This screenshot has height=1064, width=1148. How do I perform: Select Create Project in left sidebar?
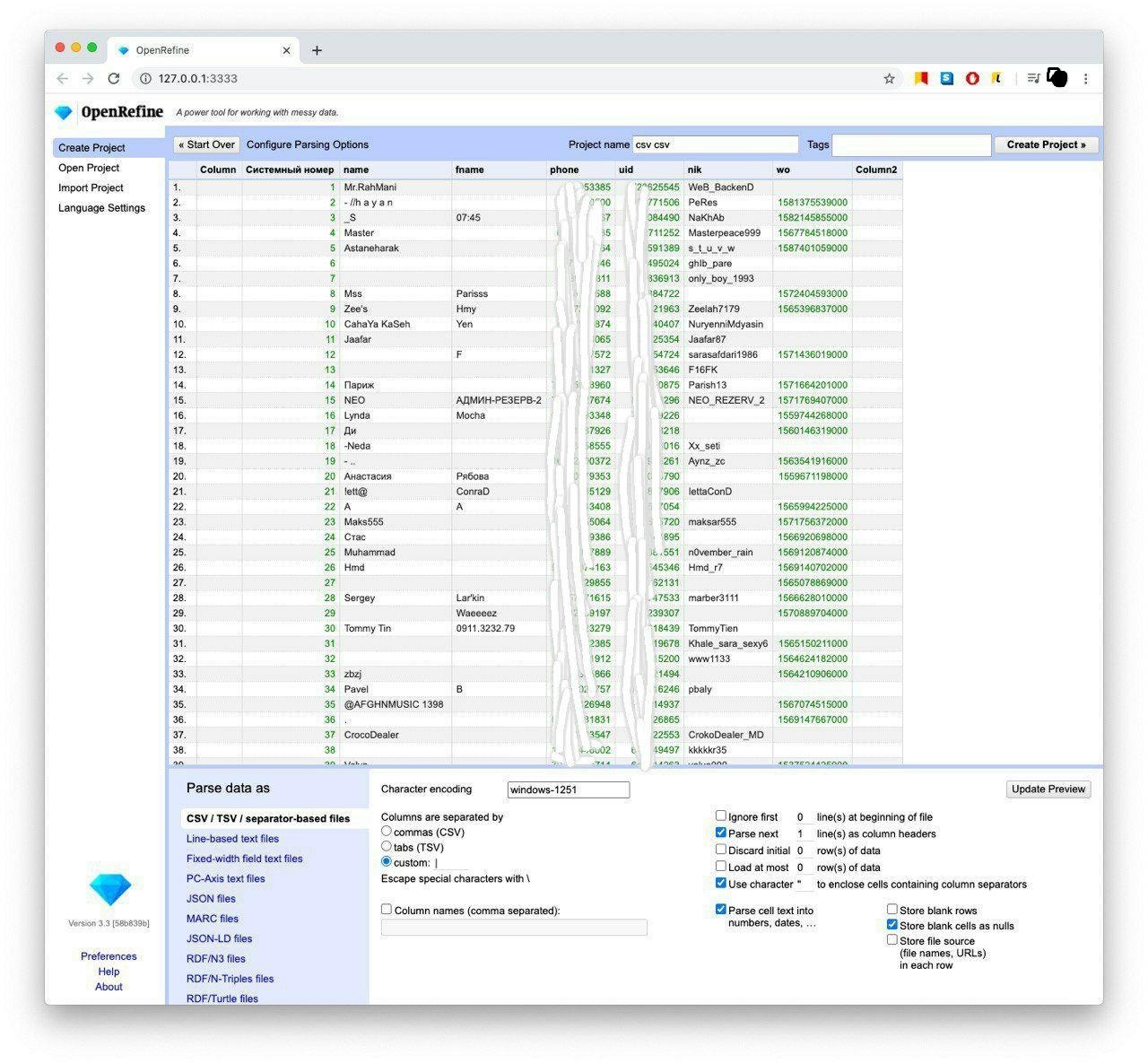(109, 148)
